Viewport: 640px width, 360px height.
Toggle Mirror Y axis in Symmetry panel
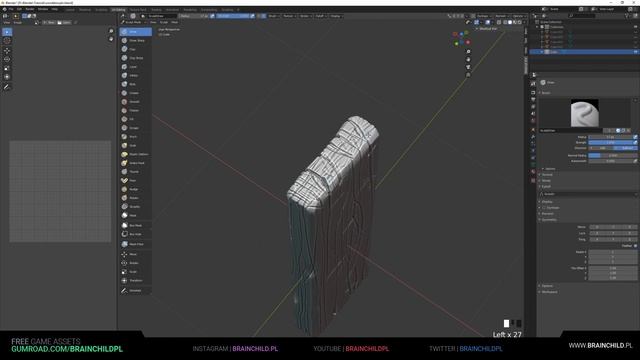pos(613,227)
